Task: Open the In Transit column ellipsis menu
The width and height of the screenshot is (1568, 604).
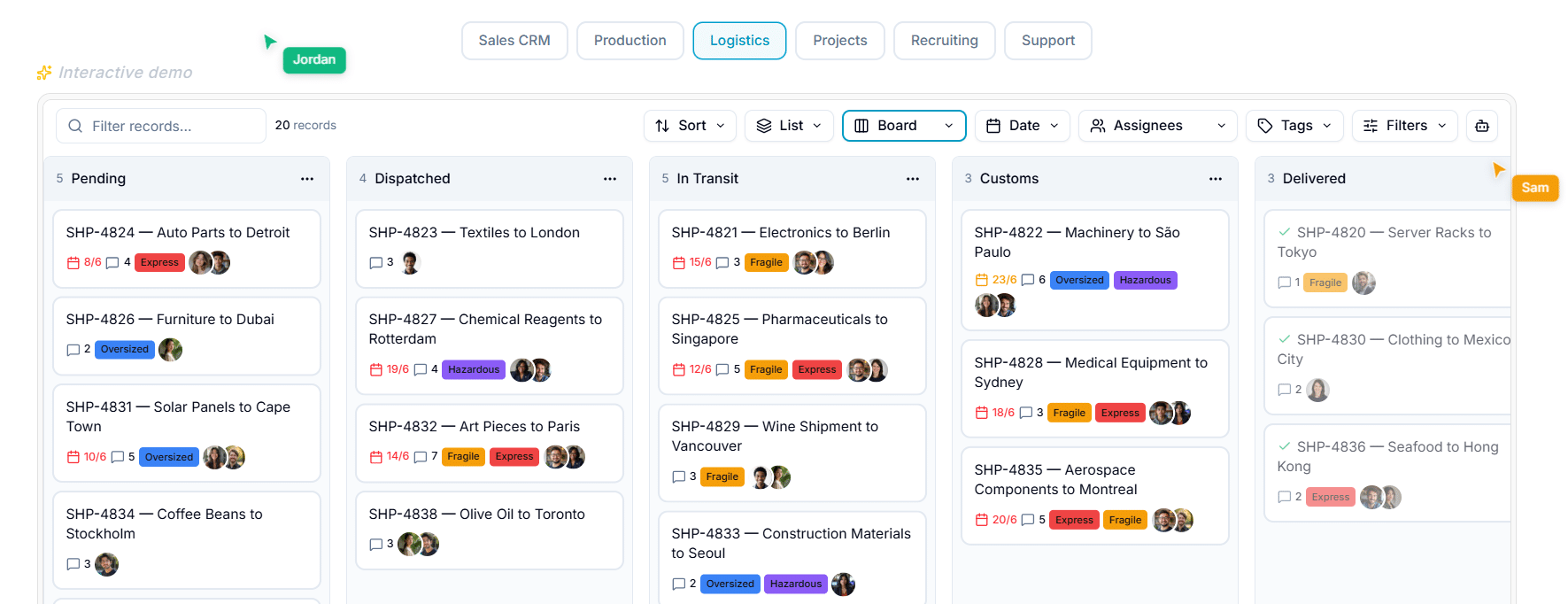Action: pyautogui.click(x=913, y=179)
